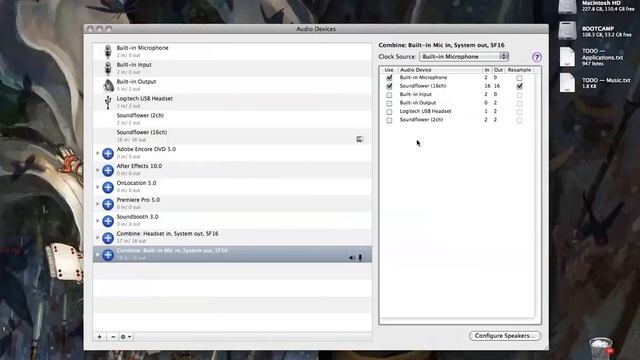
Task: Expand Adobe Encore DVD 5.0 disclosure triangle
Action: coord(98,153)
